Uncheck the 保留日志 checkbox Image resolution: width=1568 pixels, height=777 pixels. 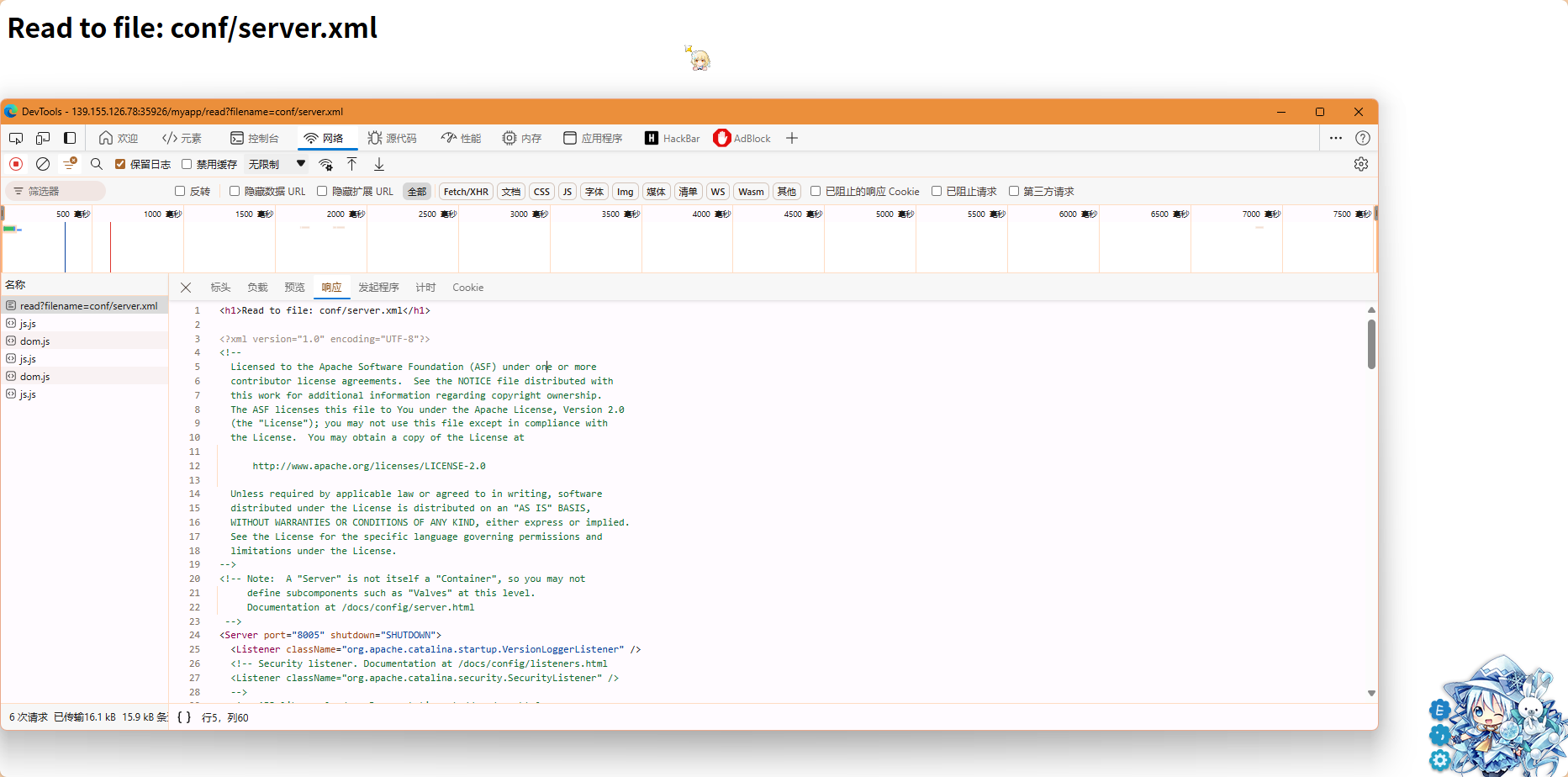coord(120,164)
